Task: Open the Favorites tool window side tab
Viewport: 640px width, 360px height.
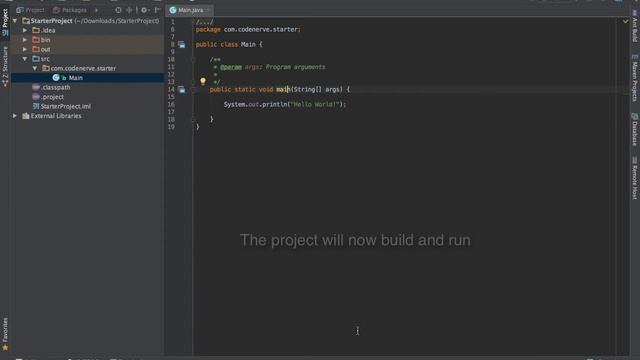Action: 5,334
